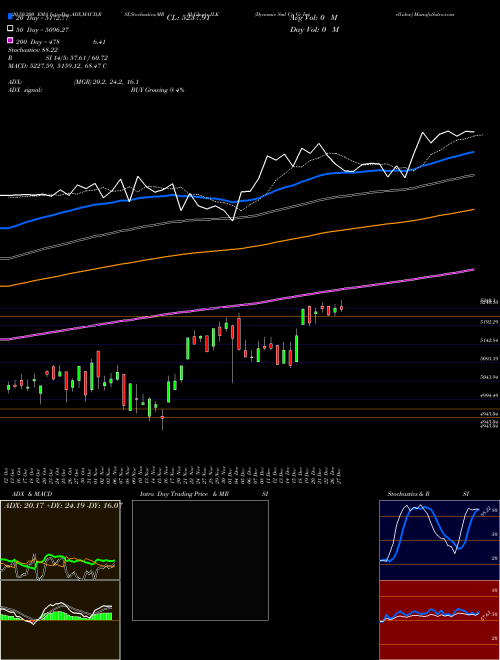Click the magenta 200 Day legend swatch
Viewport: 500px width, 660px height.
tap(11, 40)
